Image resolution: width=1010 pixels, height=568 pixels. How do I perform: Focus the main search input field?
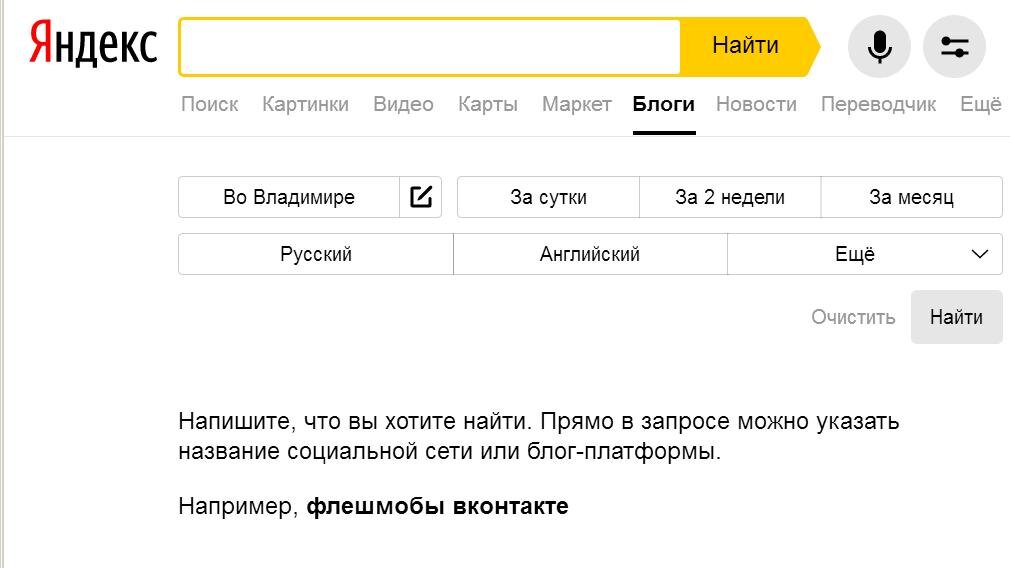pyautogui.click(x=430, y=46)
